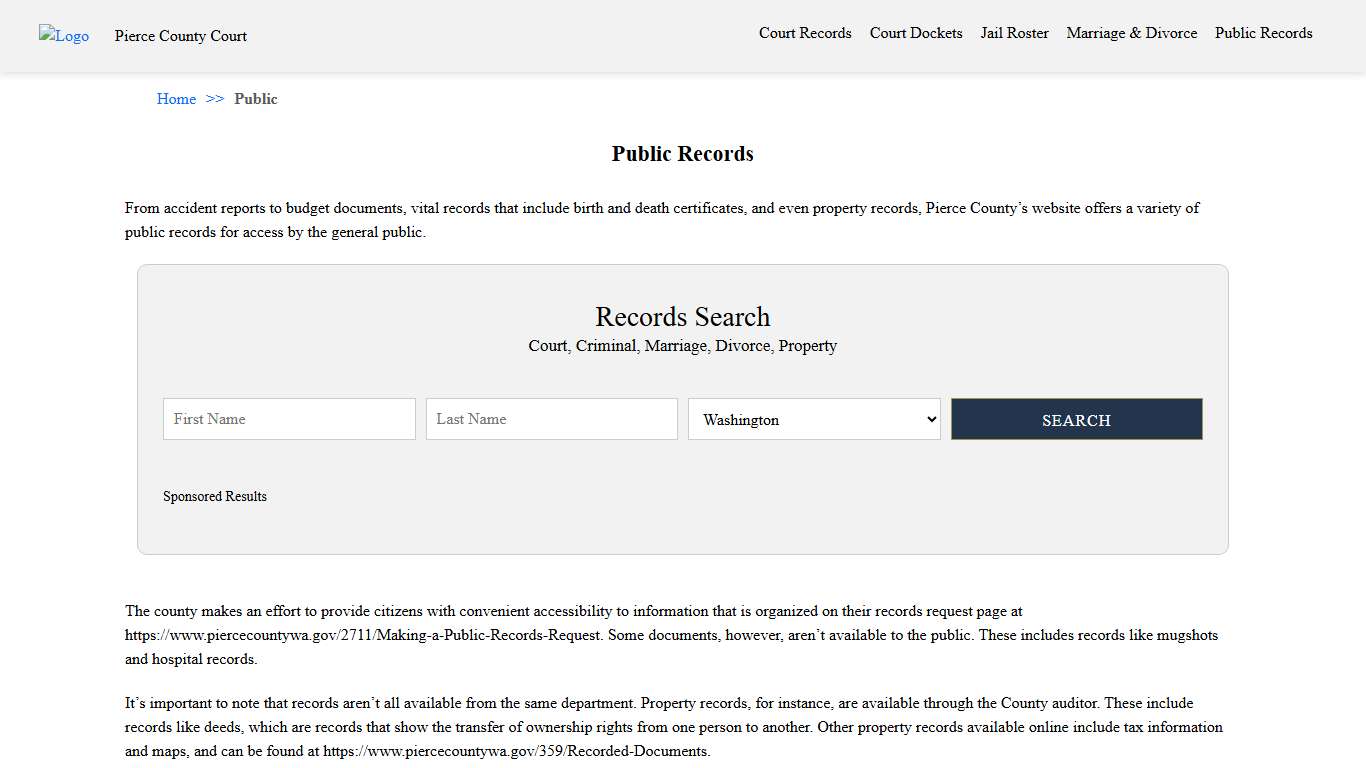Open Court Dockets from the navigation
The image size is (1366, 768).
point(915,33)
